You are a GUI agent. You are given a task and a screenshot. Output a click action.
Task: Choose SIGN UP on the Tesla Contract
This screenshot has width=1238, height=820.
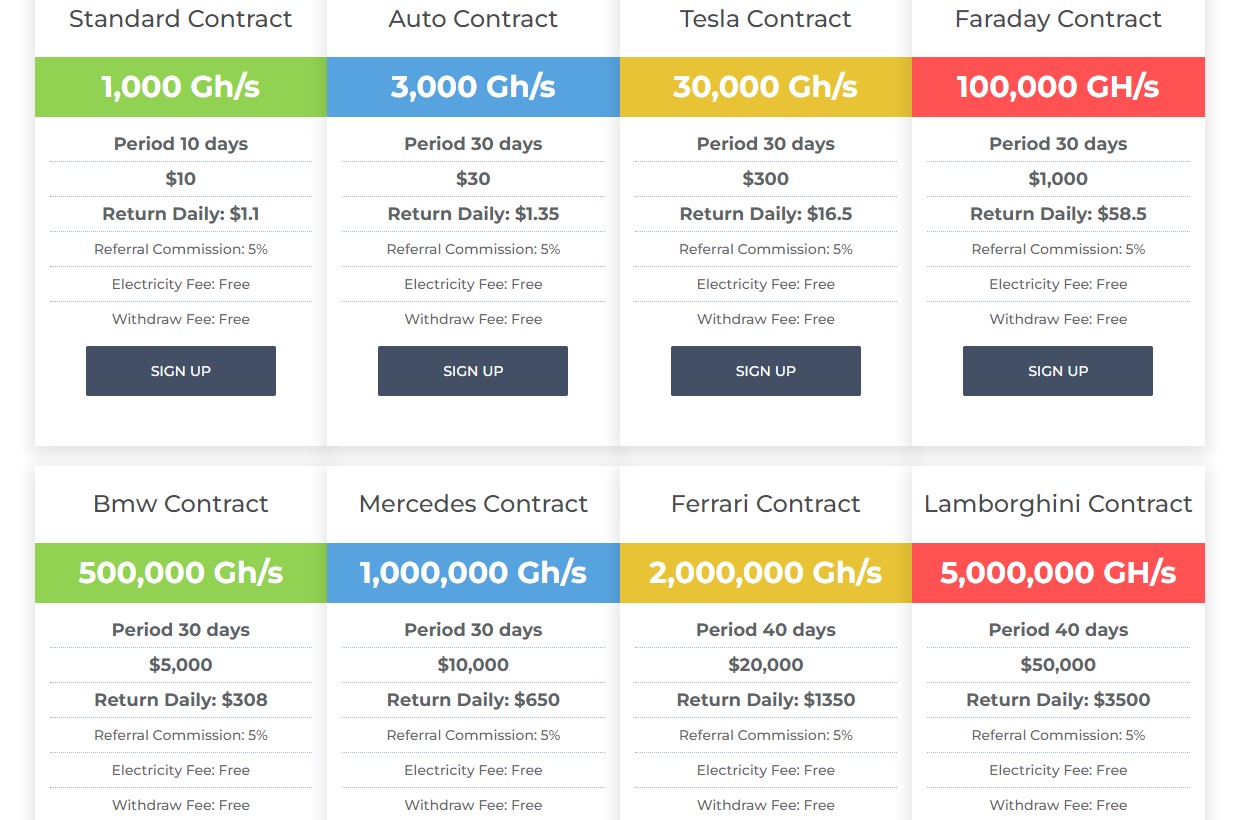[765, 371]
